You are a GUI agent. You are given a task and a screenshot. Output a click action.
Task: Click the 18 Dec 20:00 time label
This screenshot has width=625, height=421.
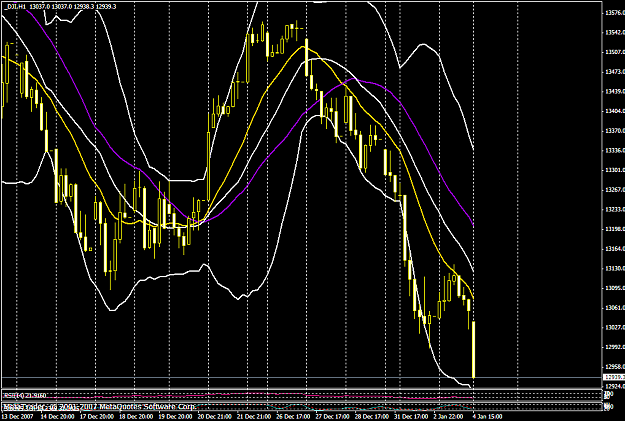(136, 417)
